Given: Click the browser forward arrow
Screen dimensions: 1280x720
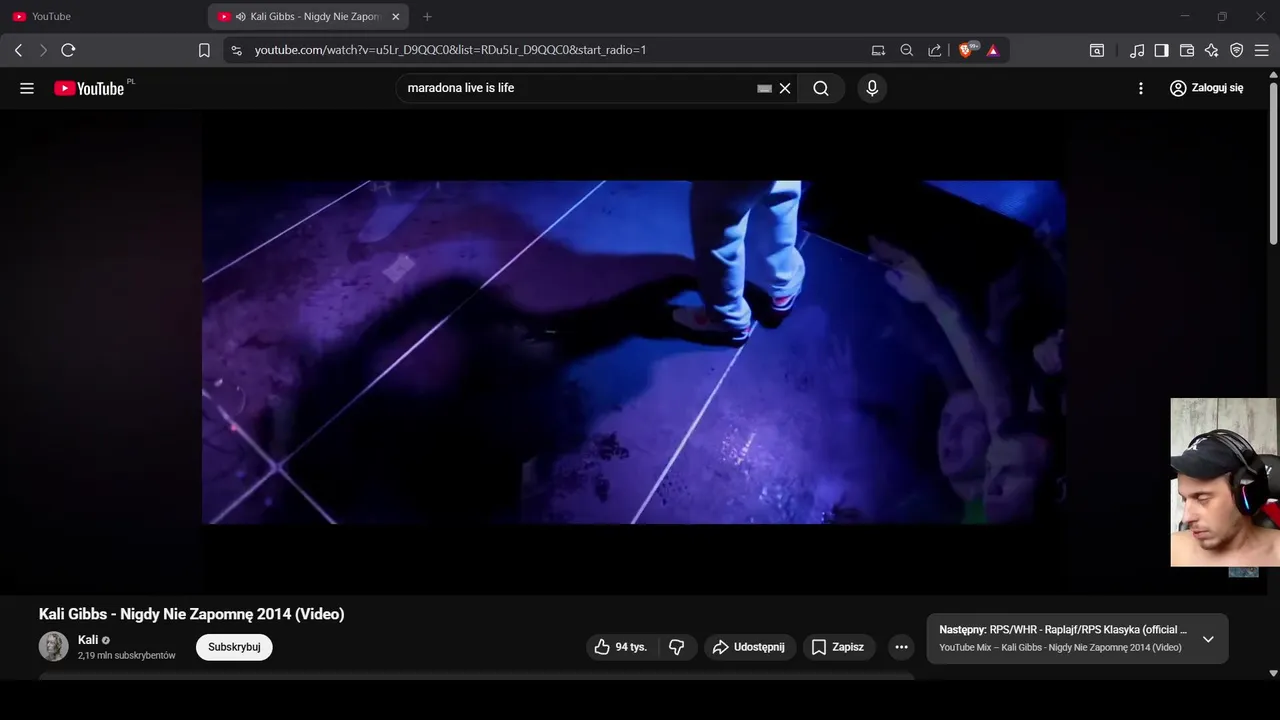Looking at the screenshot, I should [43, 50].
